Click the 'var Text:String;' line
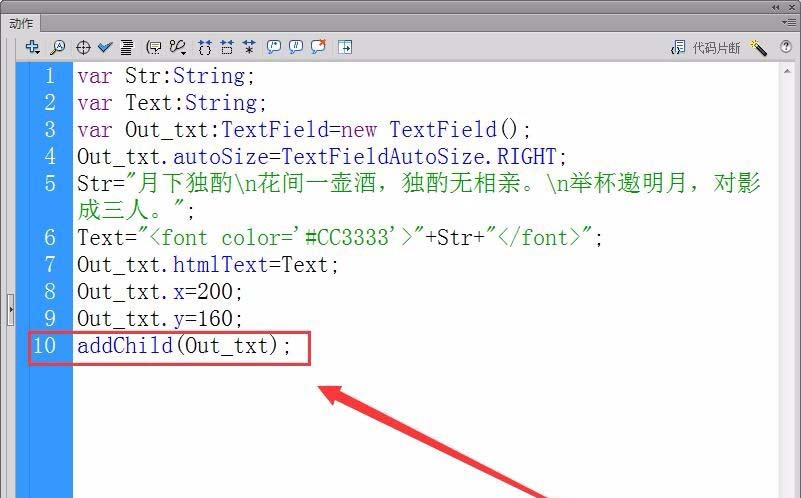This screenshot has height=498, width=801. click(x=172, y=103)
